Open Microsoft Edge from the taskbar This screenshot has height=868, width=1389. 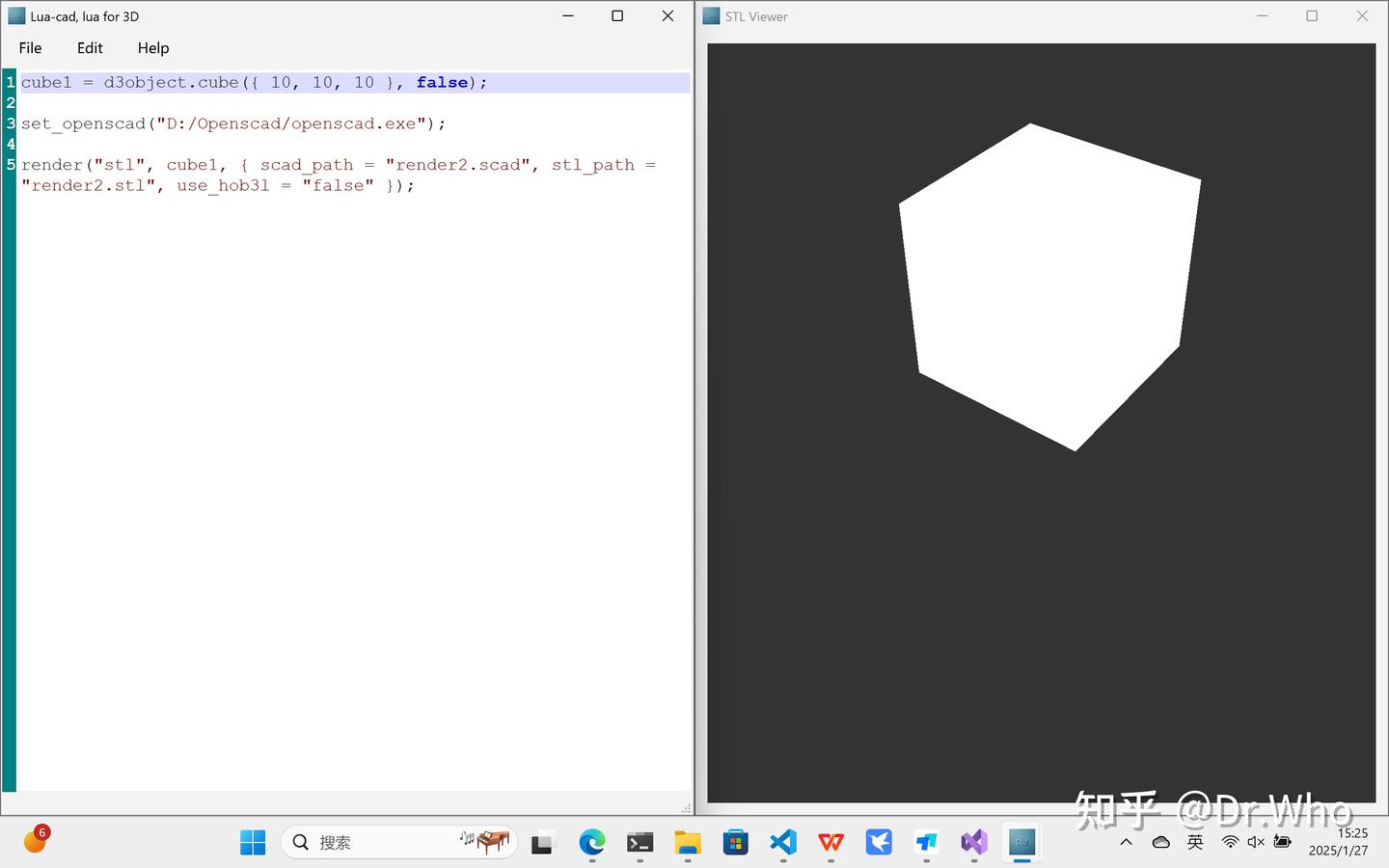coord(591,843)
